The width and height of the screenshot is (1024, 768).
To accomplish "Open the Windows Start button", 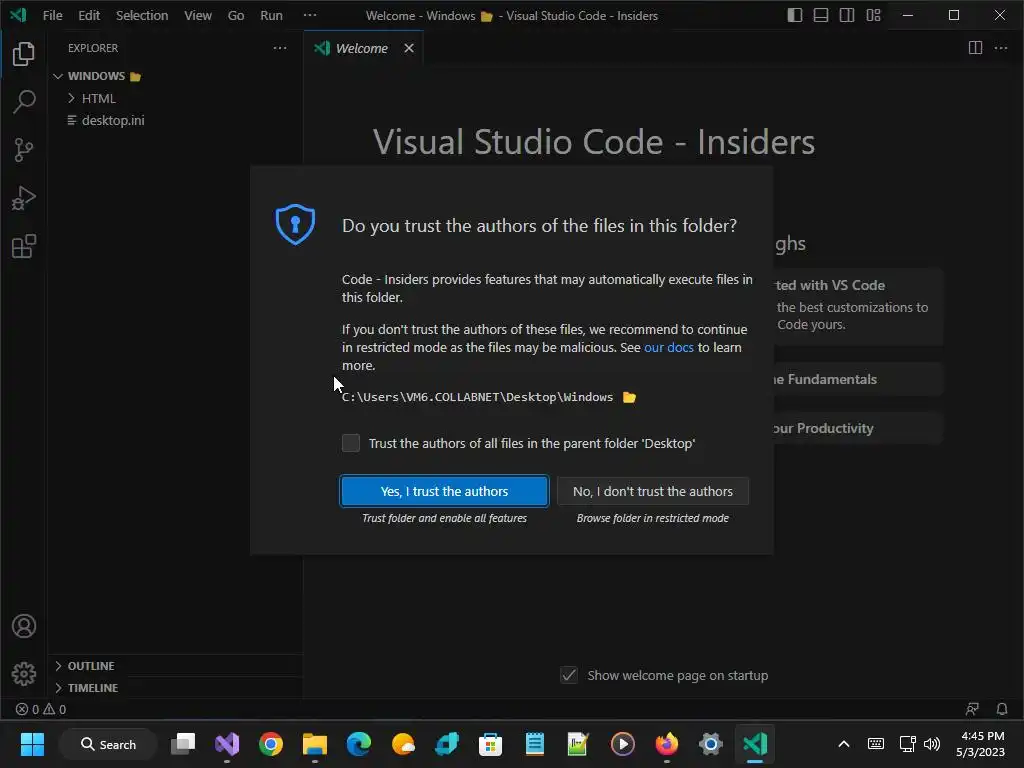I will tap(32, 744).
